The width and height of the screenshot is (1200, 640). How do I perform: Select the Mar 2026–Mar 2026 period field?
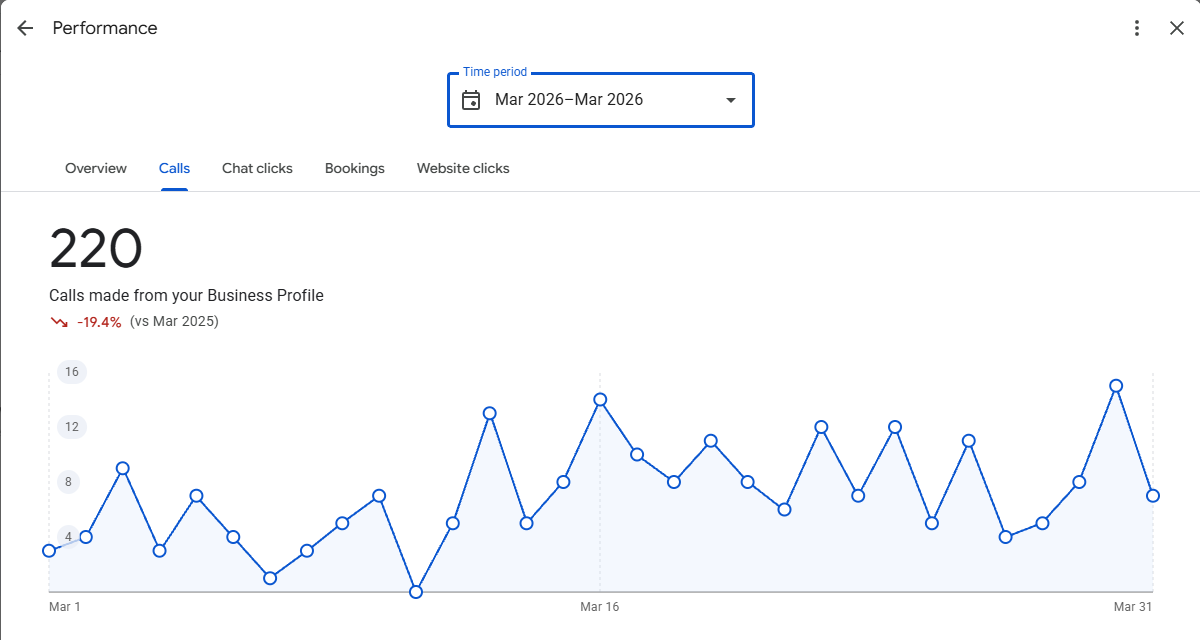tap(601, 100)
